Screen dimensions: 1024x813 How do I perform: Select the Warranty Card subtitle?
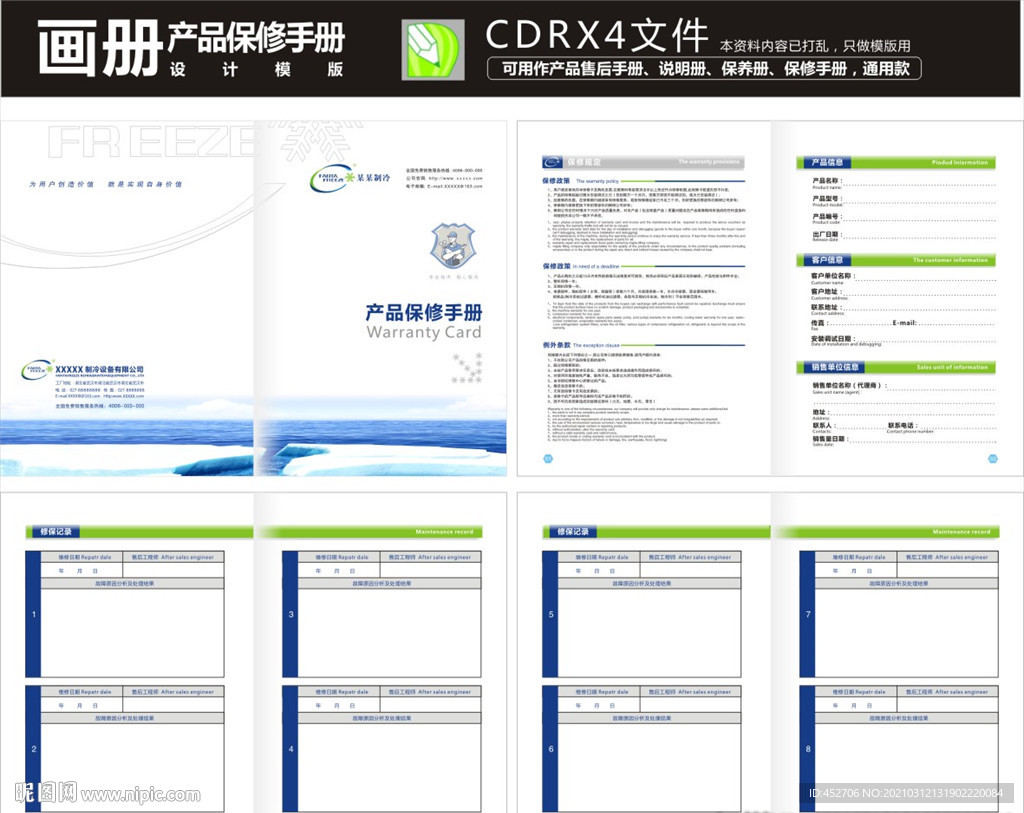click(x=424, y=332)
